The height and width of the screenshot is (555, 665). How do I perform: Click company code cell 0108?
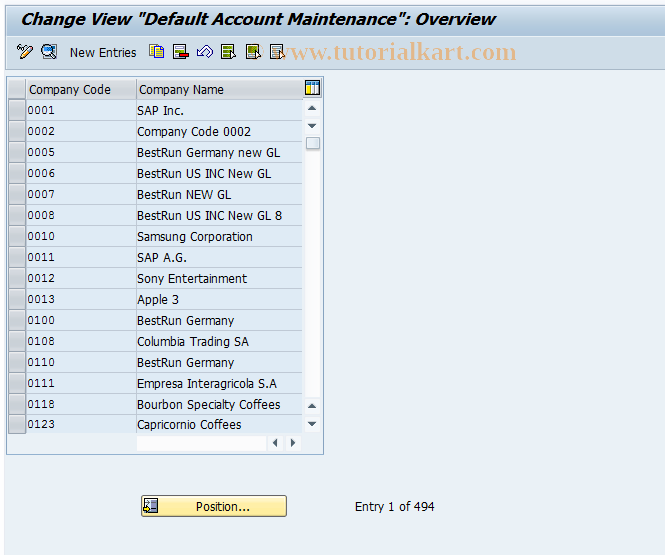point(81,341)
